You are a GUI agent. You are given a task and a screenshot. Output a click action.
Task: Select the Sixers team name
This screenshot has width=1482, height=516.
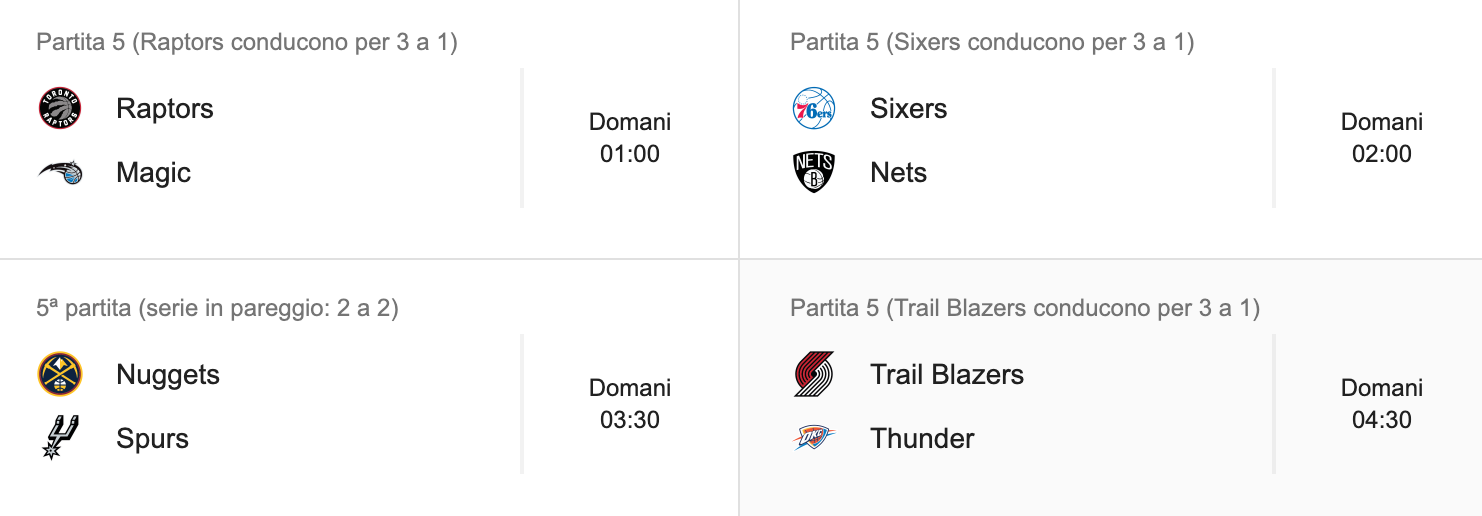(909, 108)
